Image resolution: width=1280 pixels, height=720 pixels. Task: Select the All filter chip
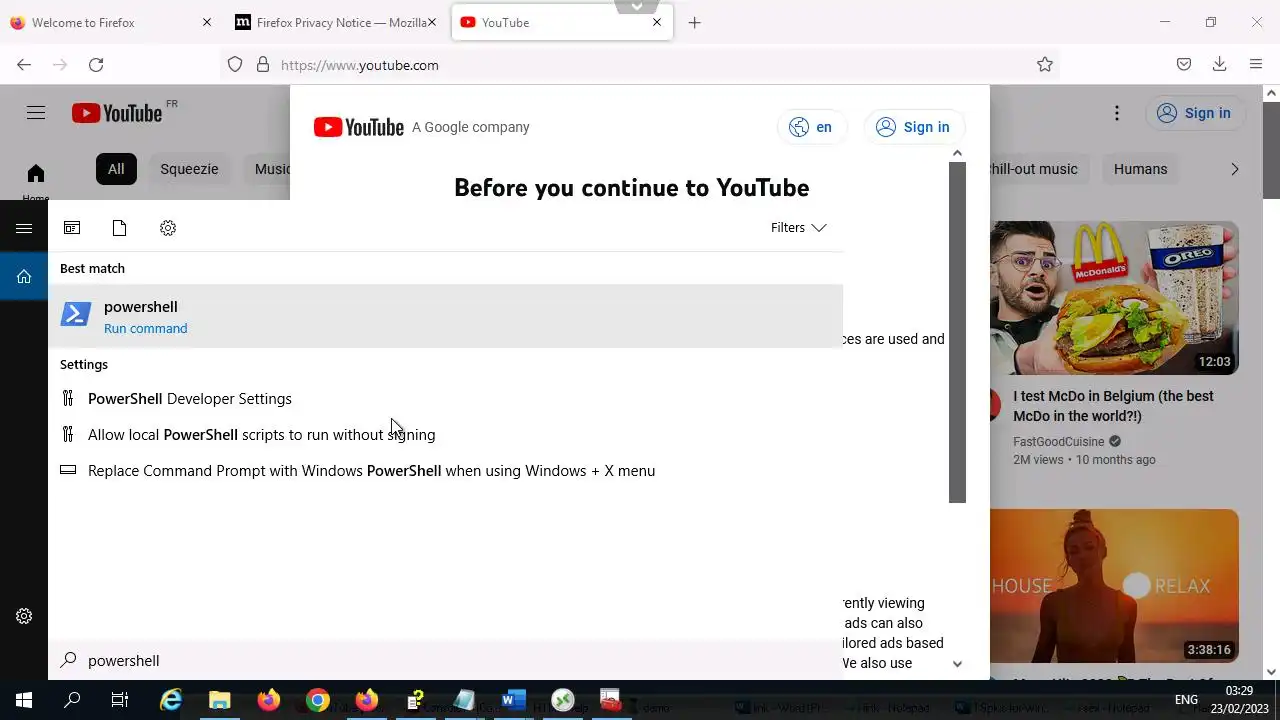pos(116,169)
